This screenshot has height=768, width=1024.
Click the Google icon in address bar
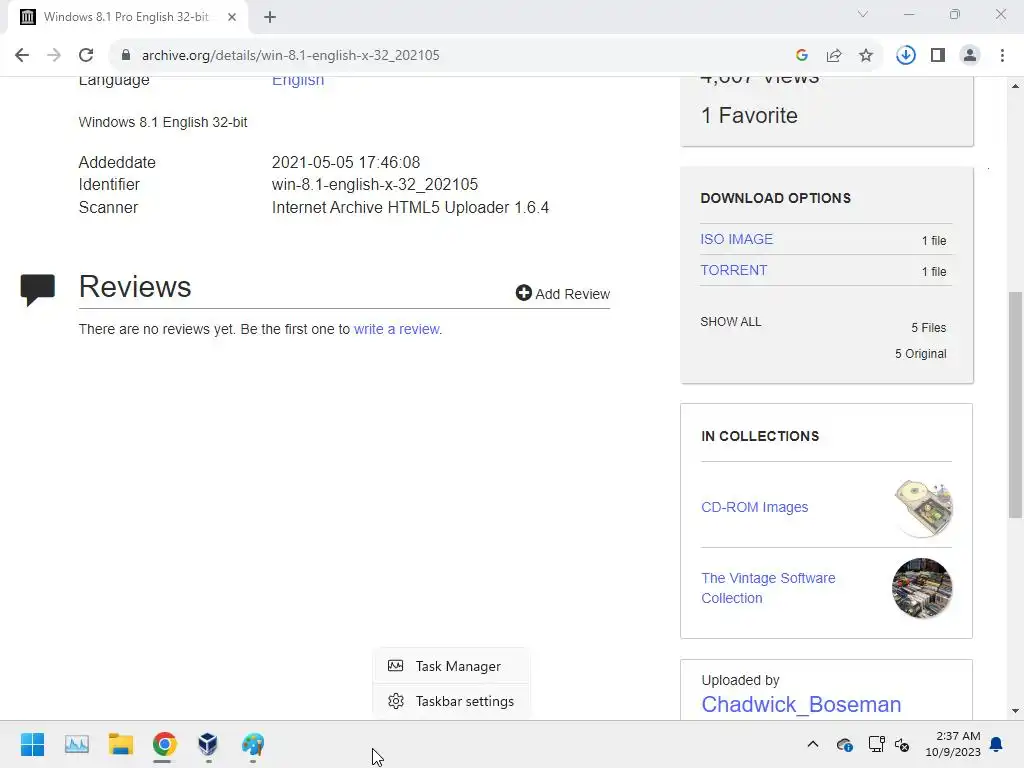click(x=802, y=55)
